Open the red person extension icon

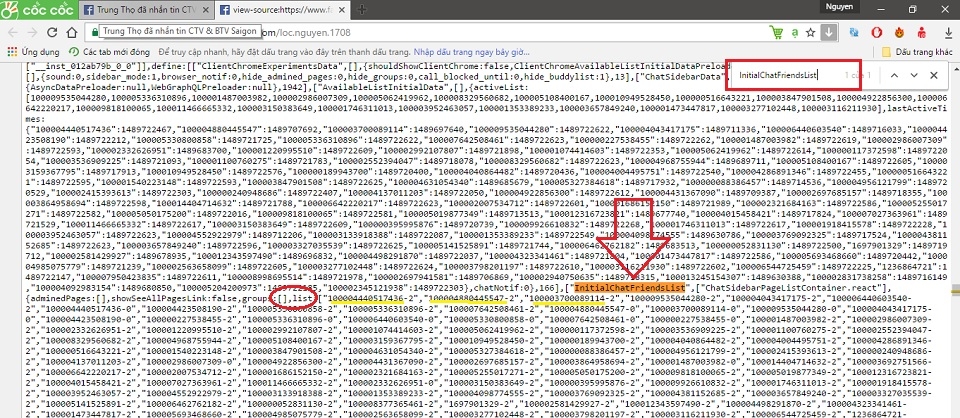922,32
